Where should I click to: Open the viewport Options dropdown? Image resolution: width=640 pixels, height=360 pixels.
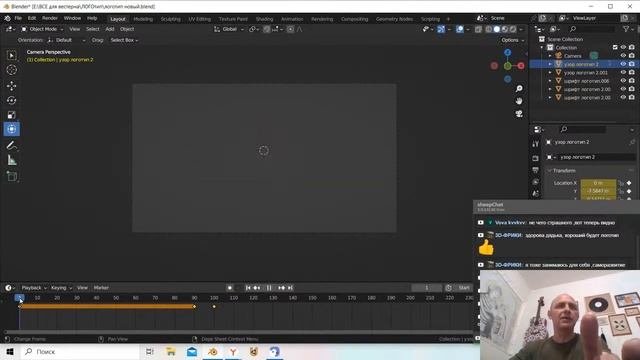pyautogui.click(x=512, y=40)
